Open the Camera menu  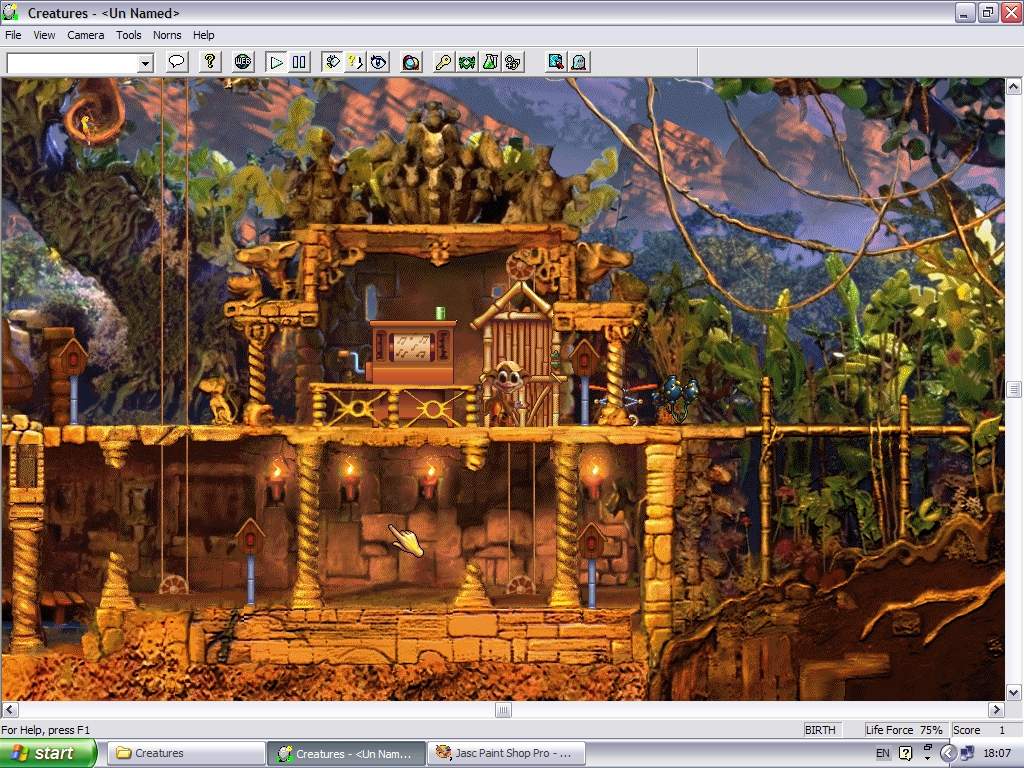[86, 35]
